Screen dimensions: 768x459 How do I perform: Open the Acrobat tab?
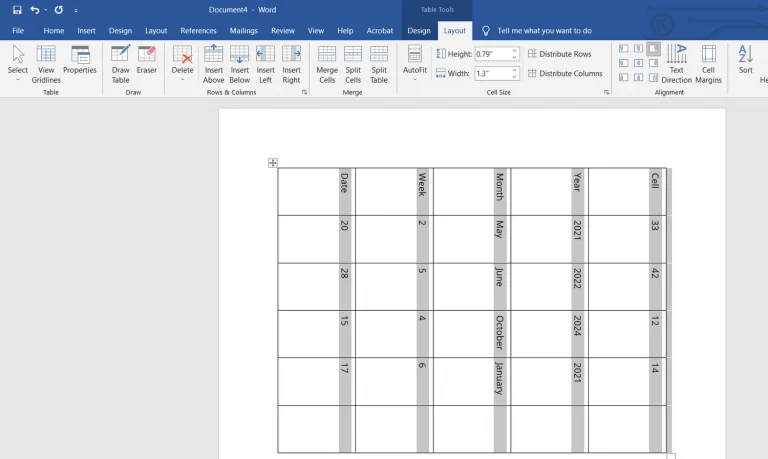coord(380,30)
